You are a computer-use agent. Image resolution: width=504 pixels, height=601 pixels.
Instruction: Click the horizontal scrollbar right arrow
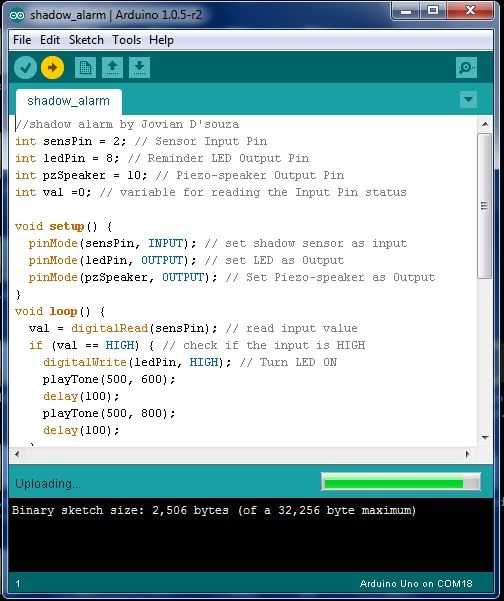pos(468,454)
